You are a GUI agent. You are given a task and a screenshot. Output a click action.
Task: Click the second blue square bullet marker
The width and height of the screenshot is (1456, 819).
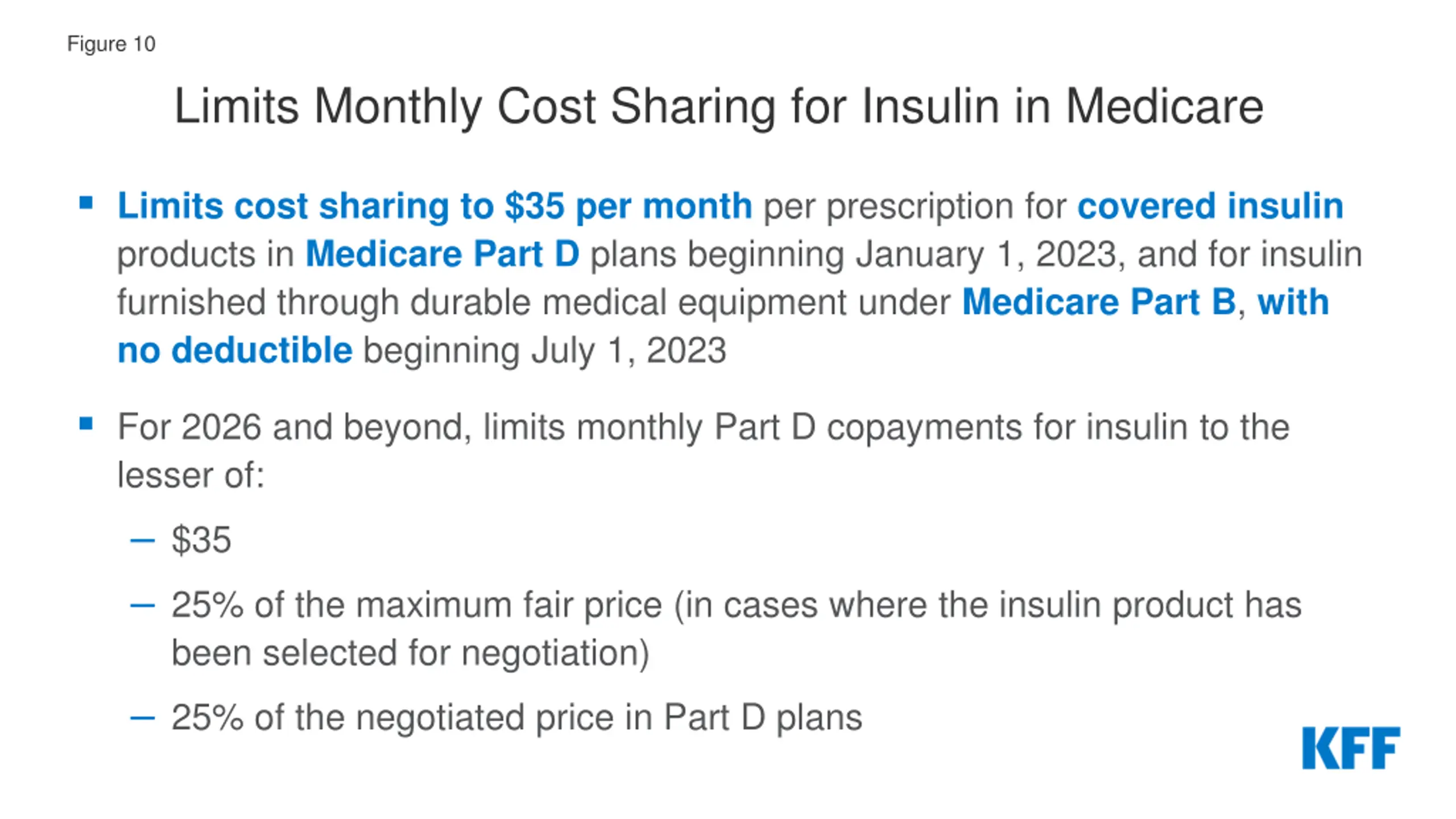pos(86,424)
